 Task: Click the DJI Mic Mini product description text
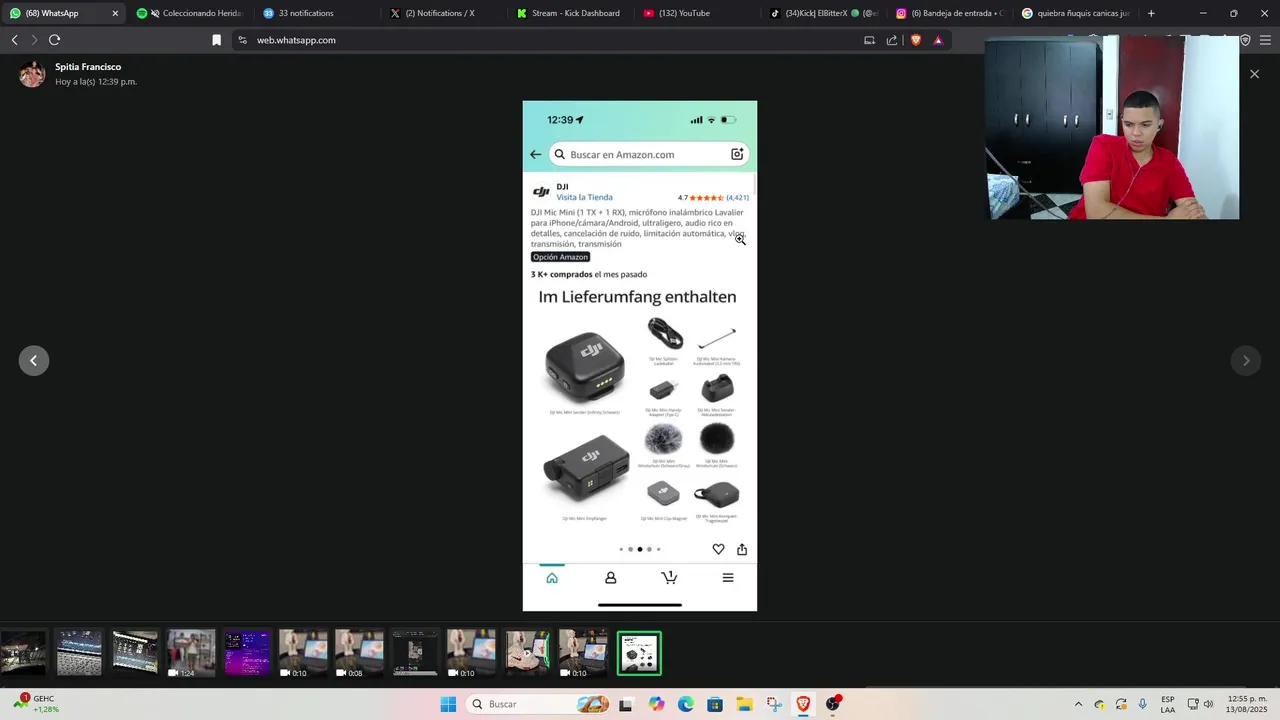pos(638,228)
